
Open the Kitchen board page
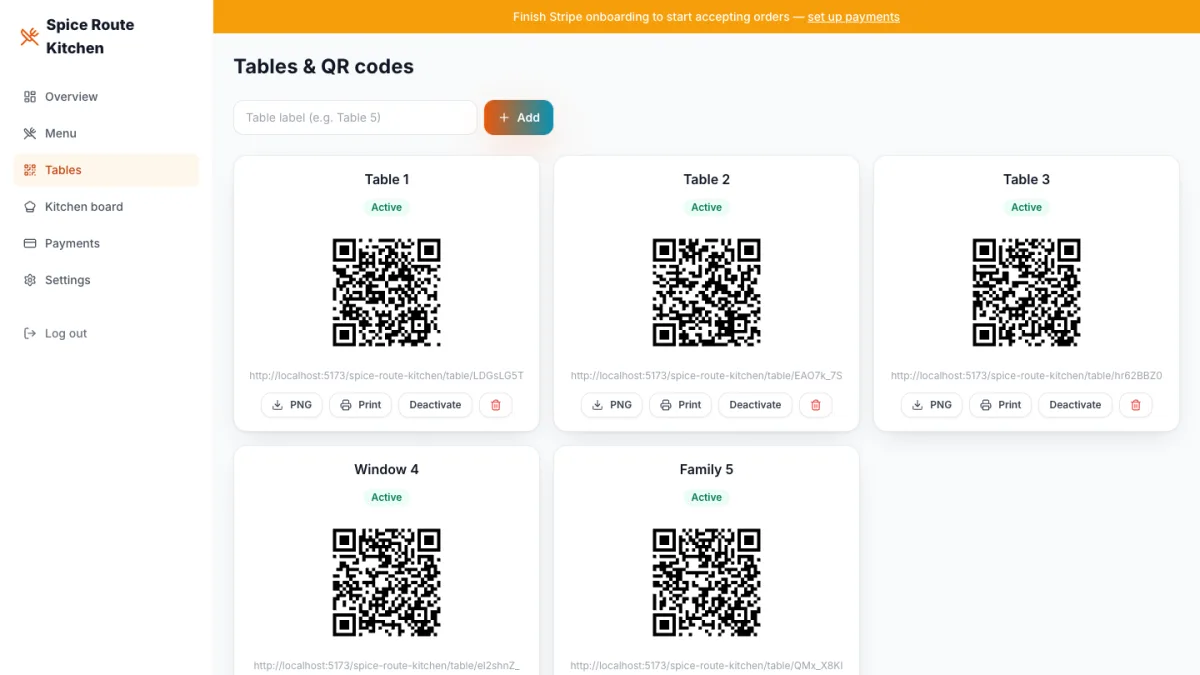pos(106,207)
